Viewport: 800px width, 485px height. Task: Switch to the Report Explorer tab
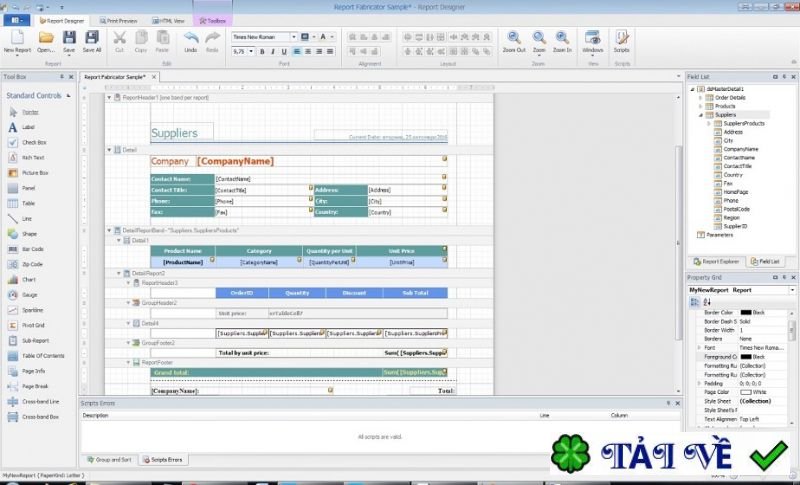(x=716, y=262)
